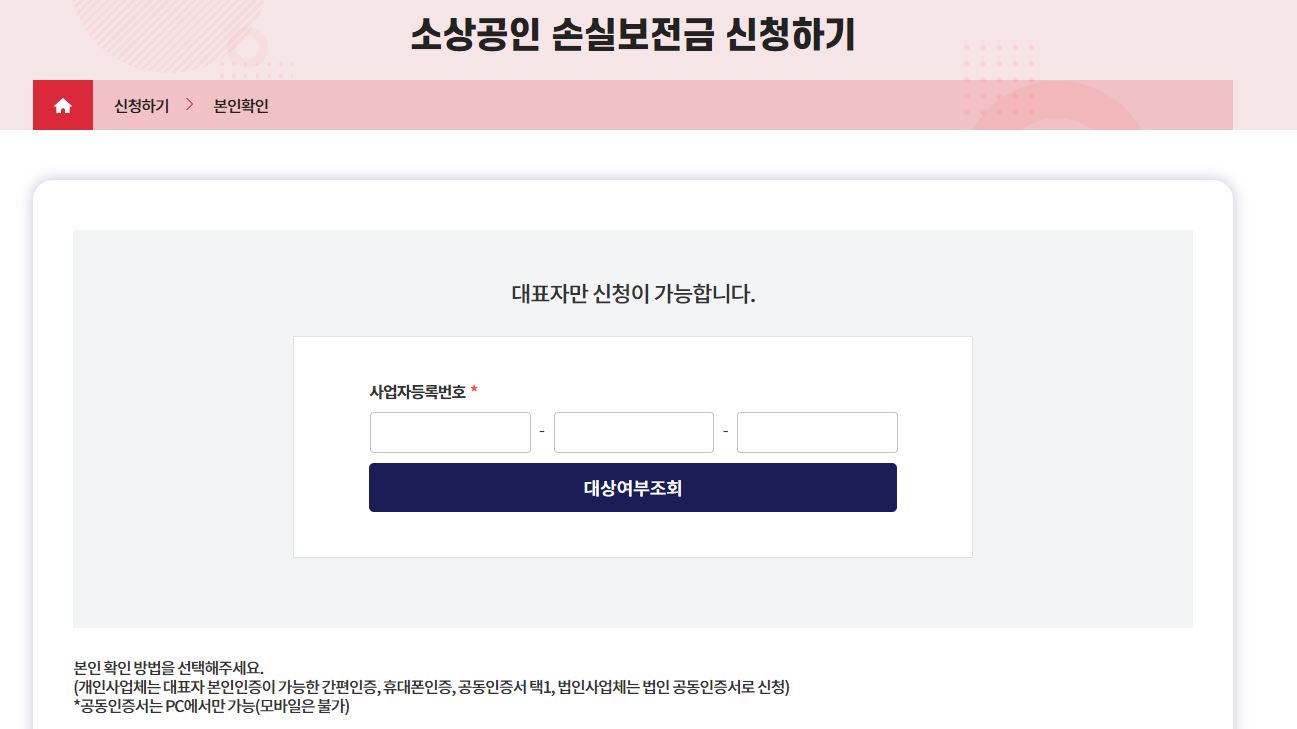This screenshot has height=729, width=1297.
Task: Click the last business number input field
Action: point(816,431)
